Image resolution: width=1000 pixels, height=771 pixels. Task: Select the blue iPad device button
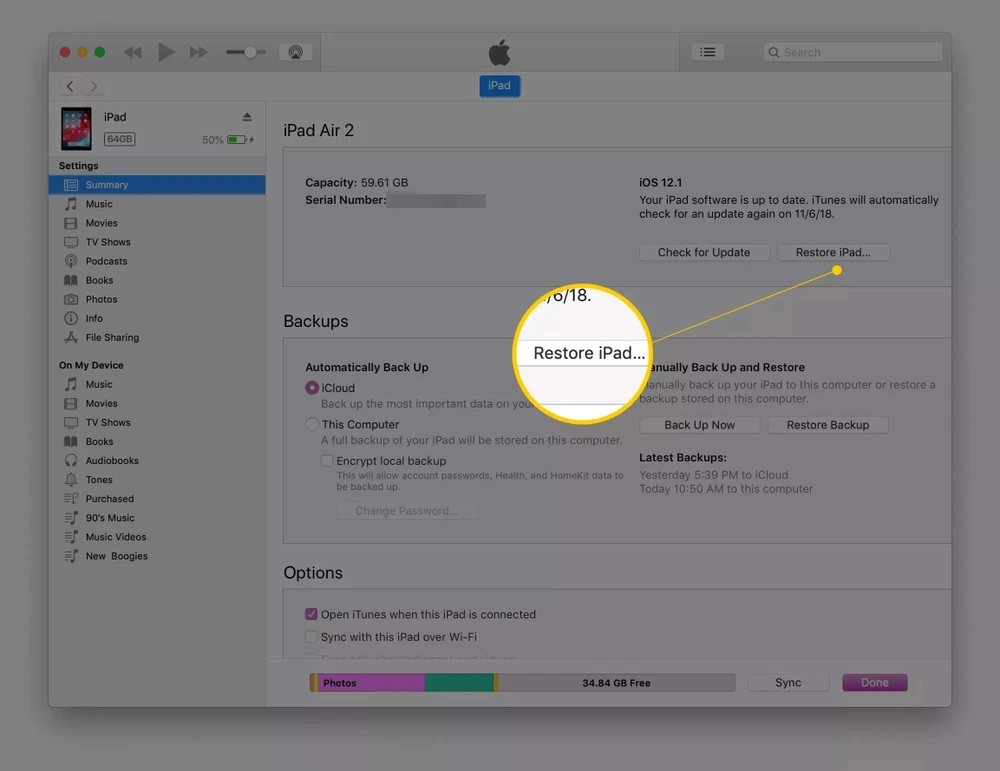pos(499,85)
